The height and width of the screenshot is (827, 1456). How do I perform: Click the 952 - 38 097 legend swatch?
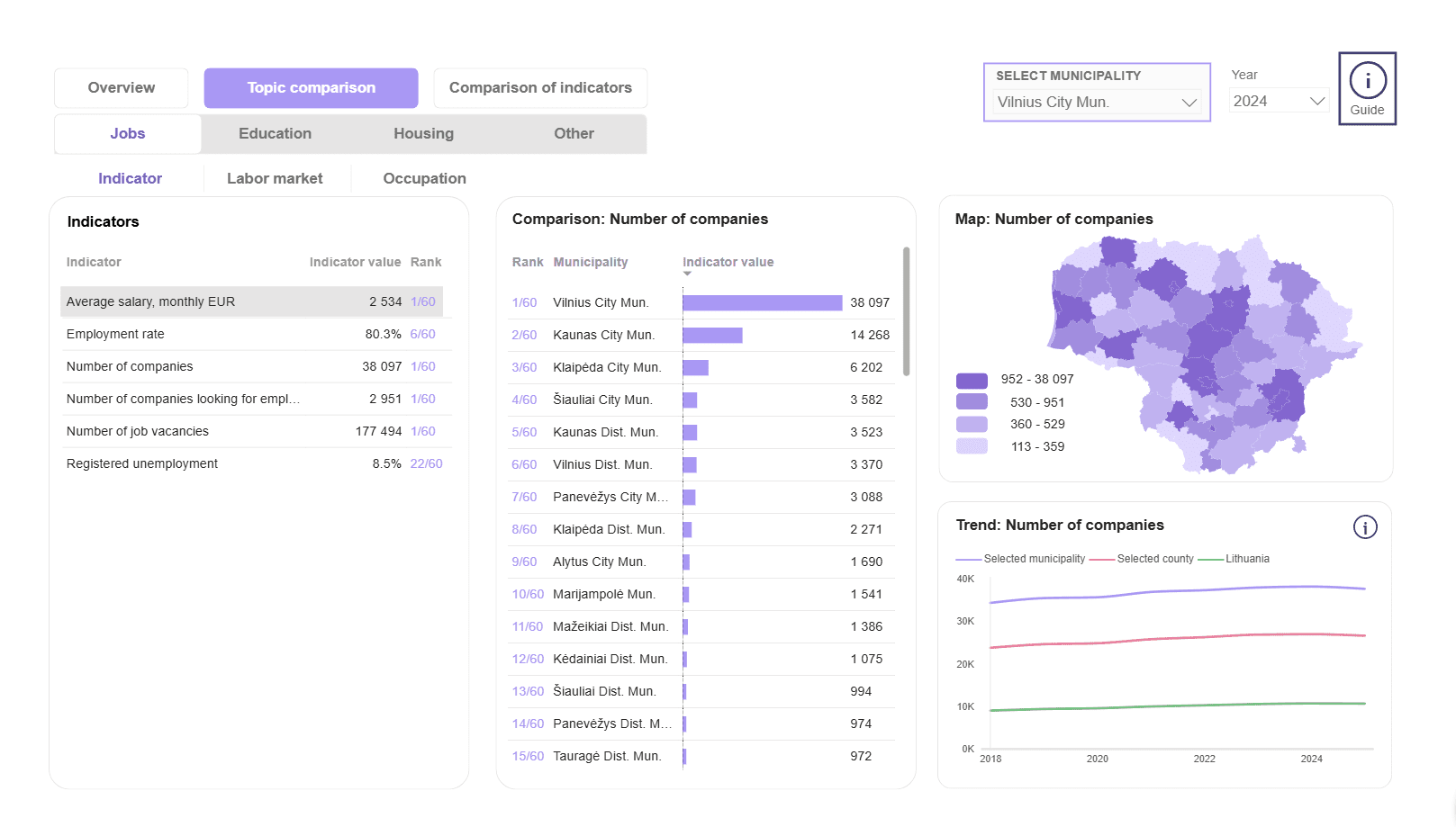972,380
